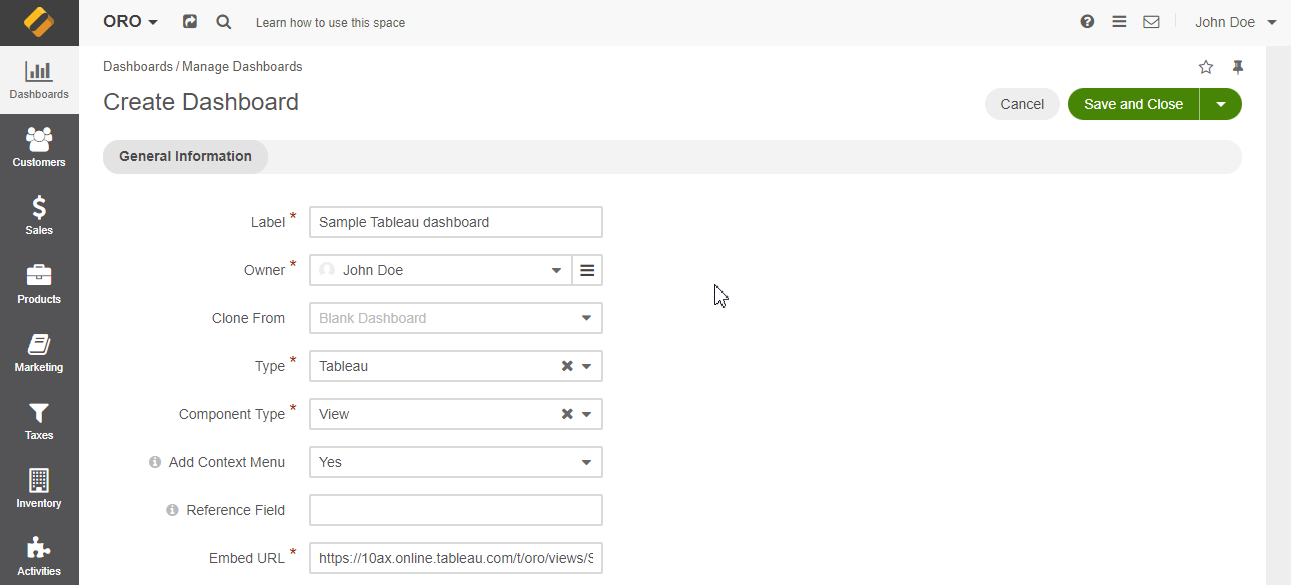Open the search magnifier icon in top bar

click(x=223, y=22)
